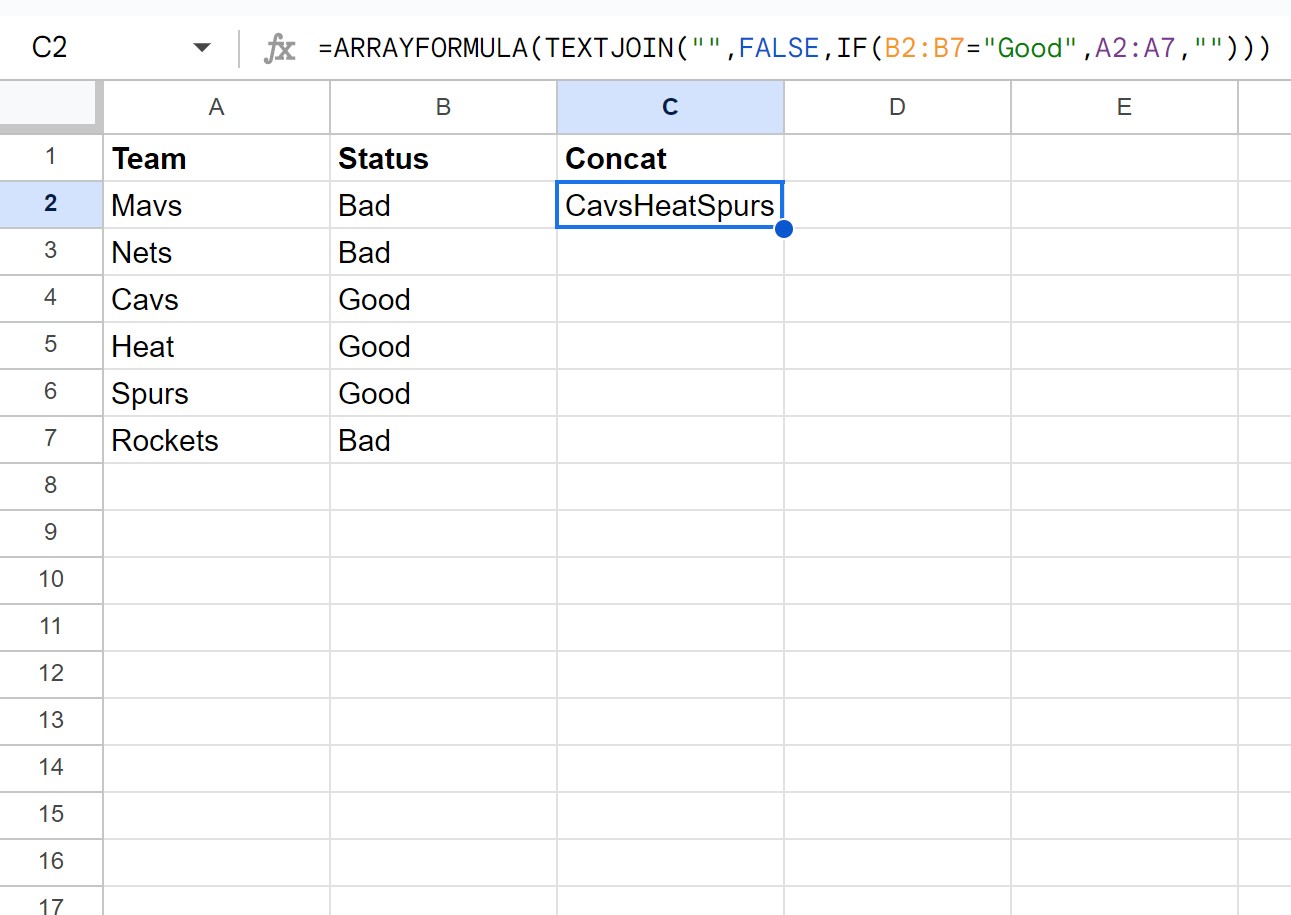Select cell containing CavsHeatSpurs

[669, 205]
